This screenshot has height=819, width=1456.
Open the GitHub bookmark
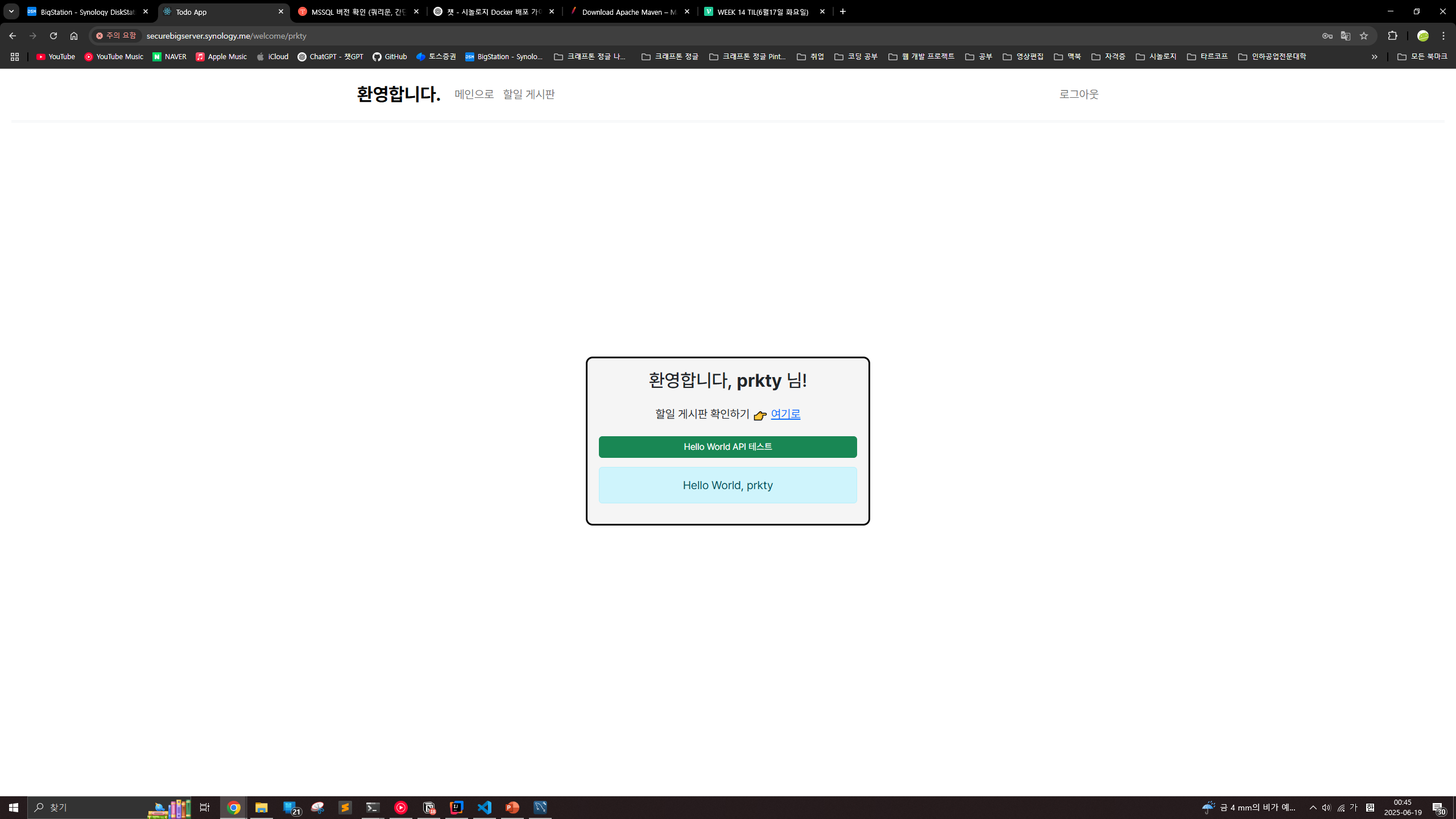[x=390, y=57]
